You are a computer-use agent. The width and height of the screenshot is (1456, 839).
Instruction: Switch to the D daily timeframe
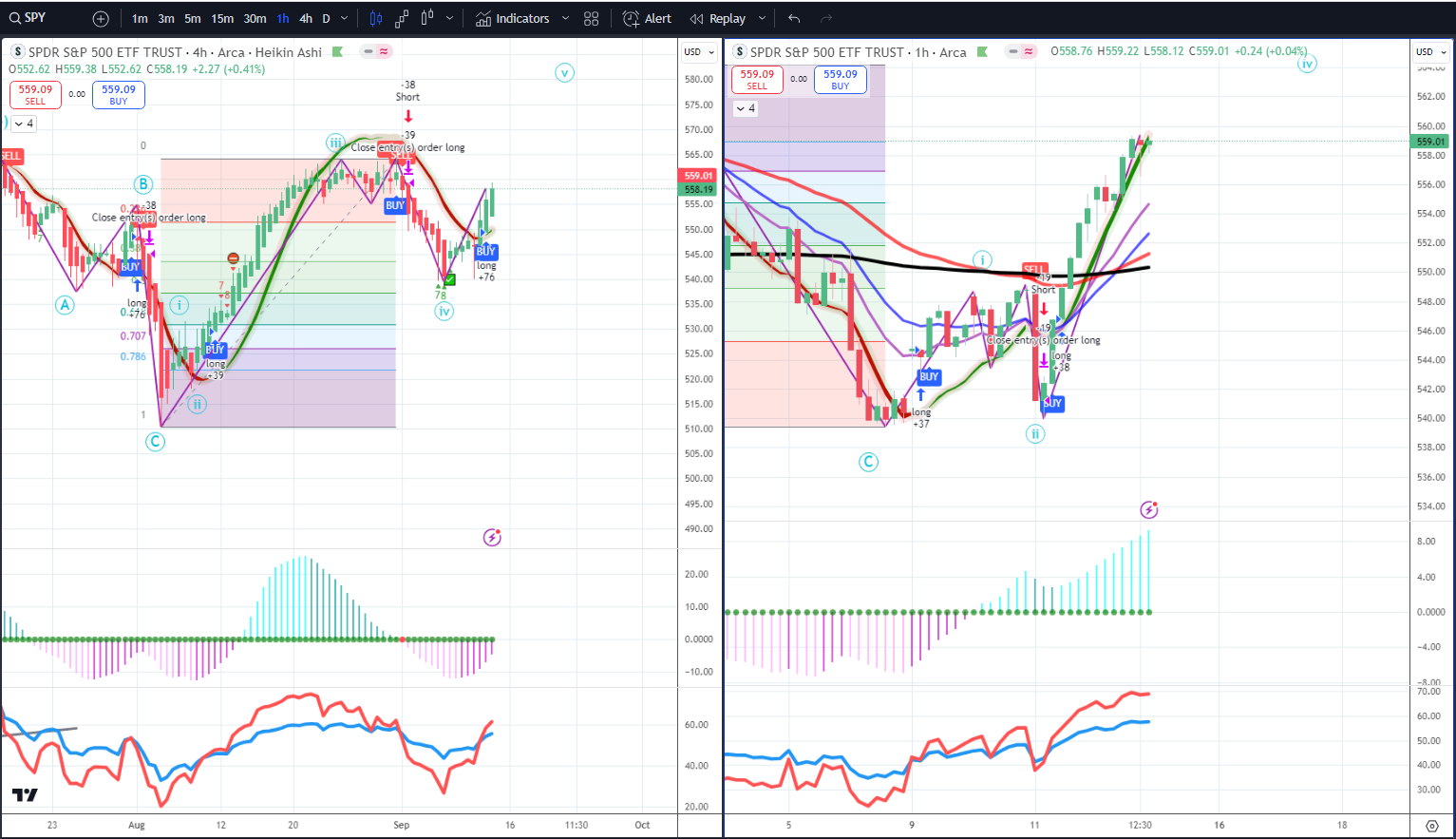pyautogui.click(x=326, y=18)
